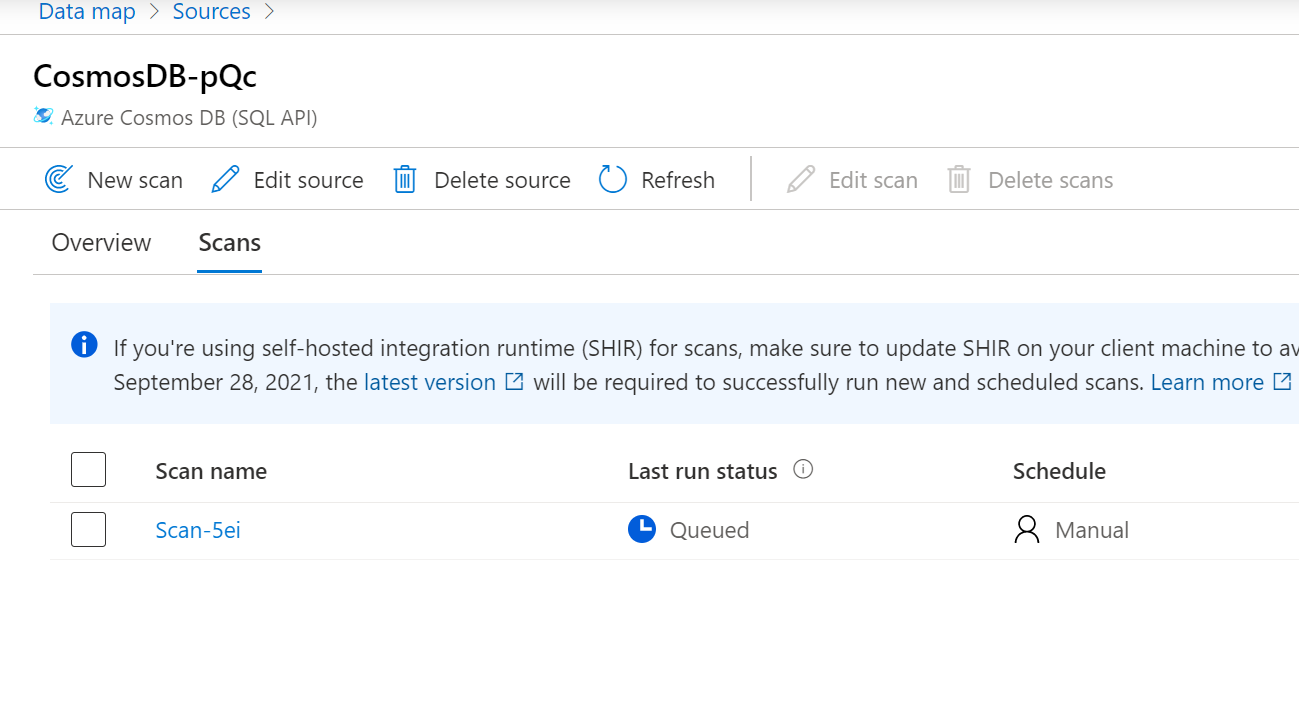The width and height of the screenshot is (1299, 724).
Task: Click the Manual schedule person icon
Action: [1027, 529]
